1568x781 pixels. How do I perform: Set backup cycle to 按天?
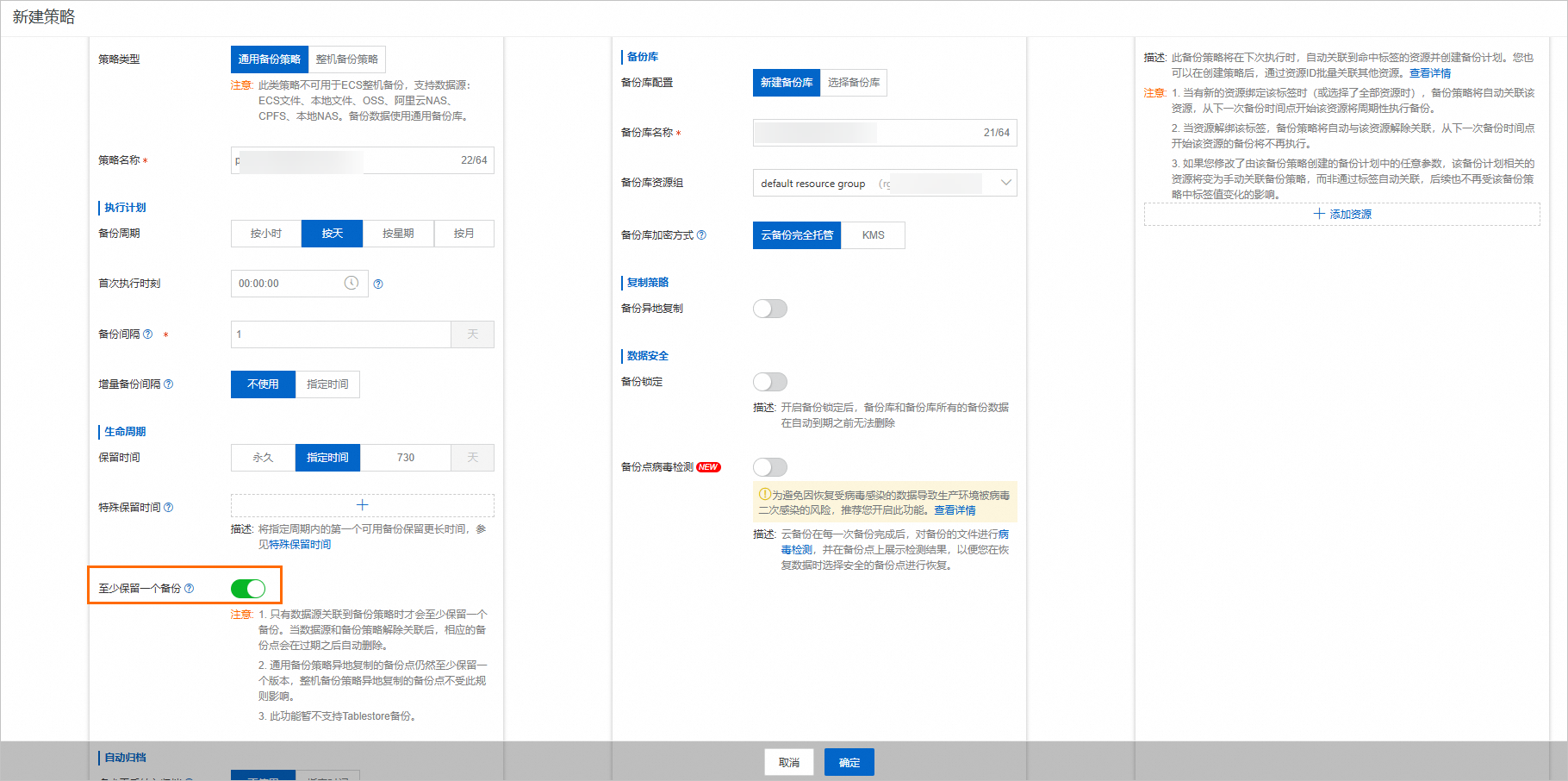point(332,234)
